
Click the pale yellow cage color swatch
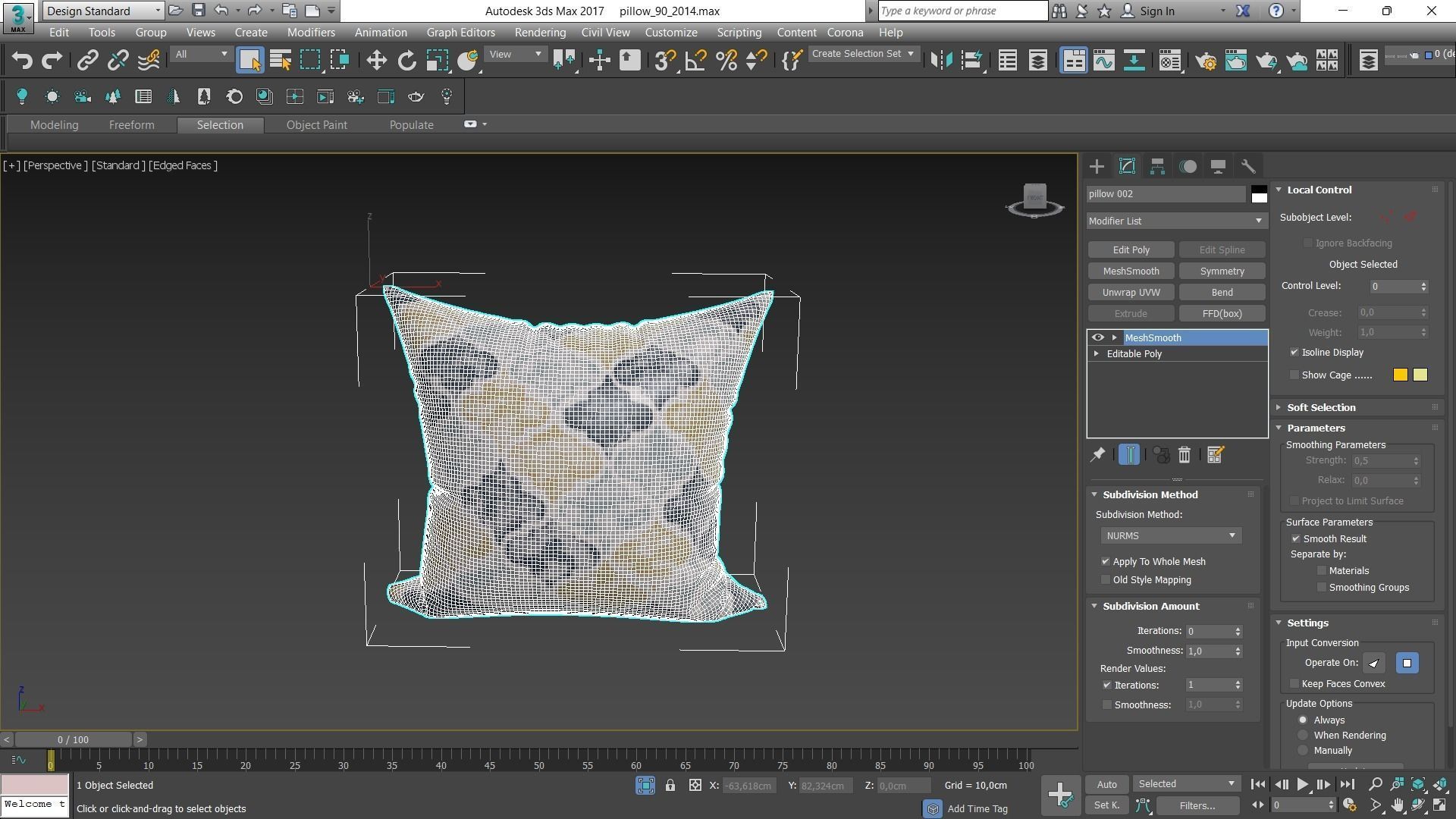pyautogui.click(x=1420, y=375)
